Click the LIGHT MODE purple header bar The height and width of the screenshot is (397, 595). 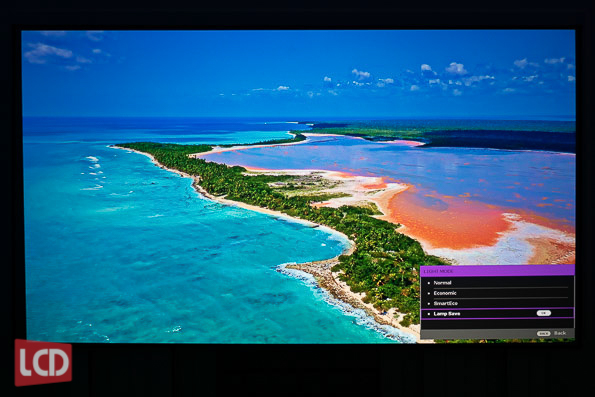click(497, 271)
